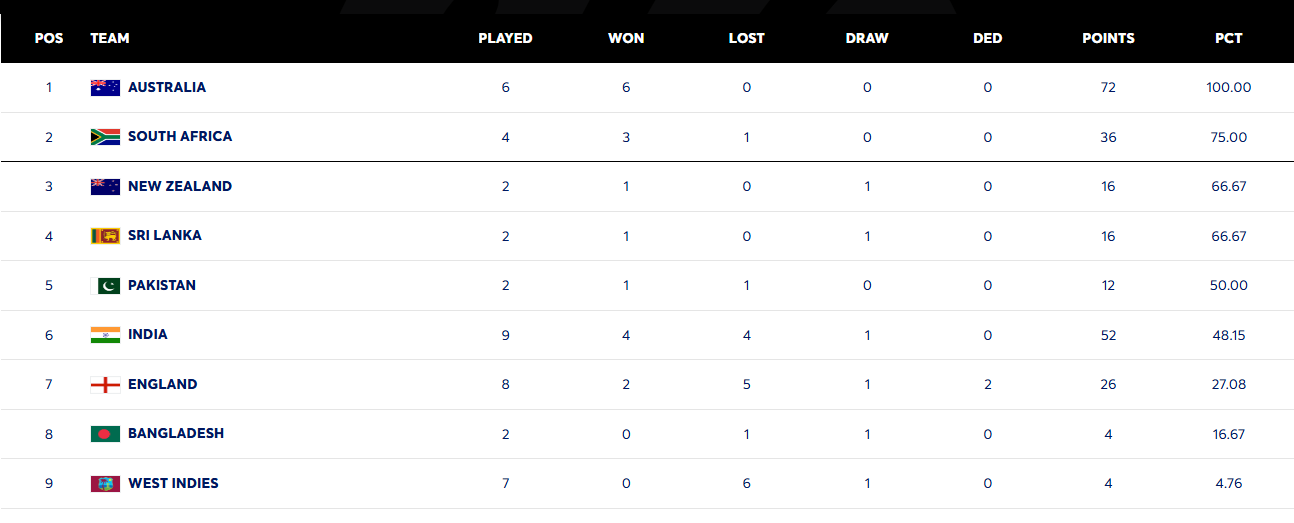Click the Sri Lanka flag icon
This screenshot has height=523, width=1294.
pyautogui.click(x=105, y=236)
